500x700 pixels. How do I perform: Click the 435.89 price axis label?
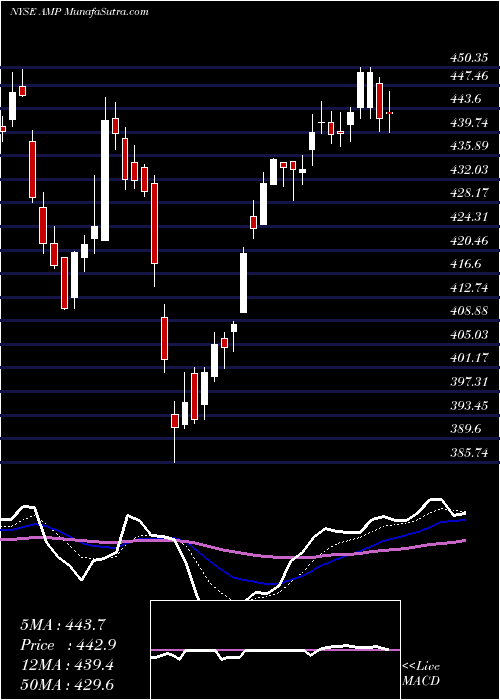(x=468, y=146)
